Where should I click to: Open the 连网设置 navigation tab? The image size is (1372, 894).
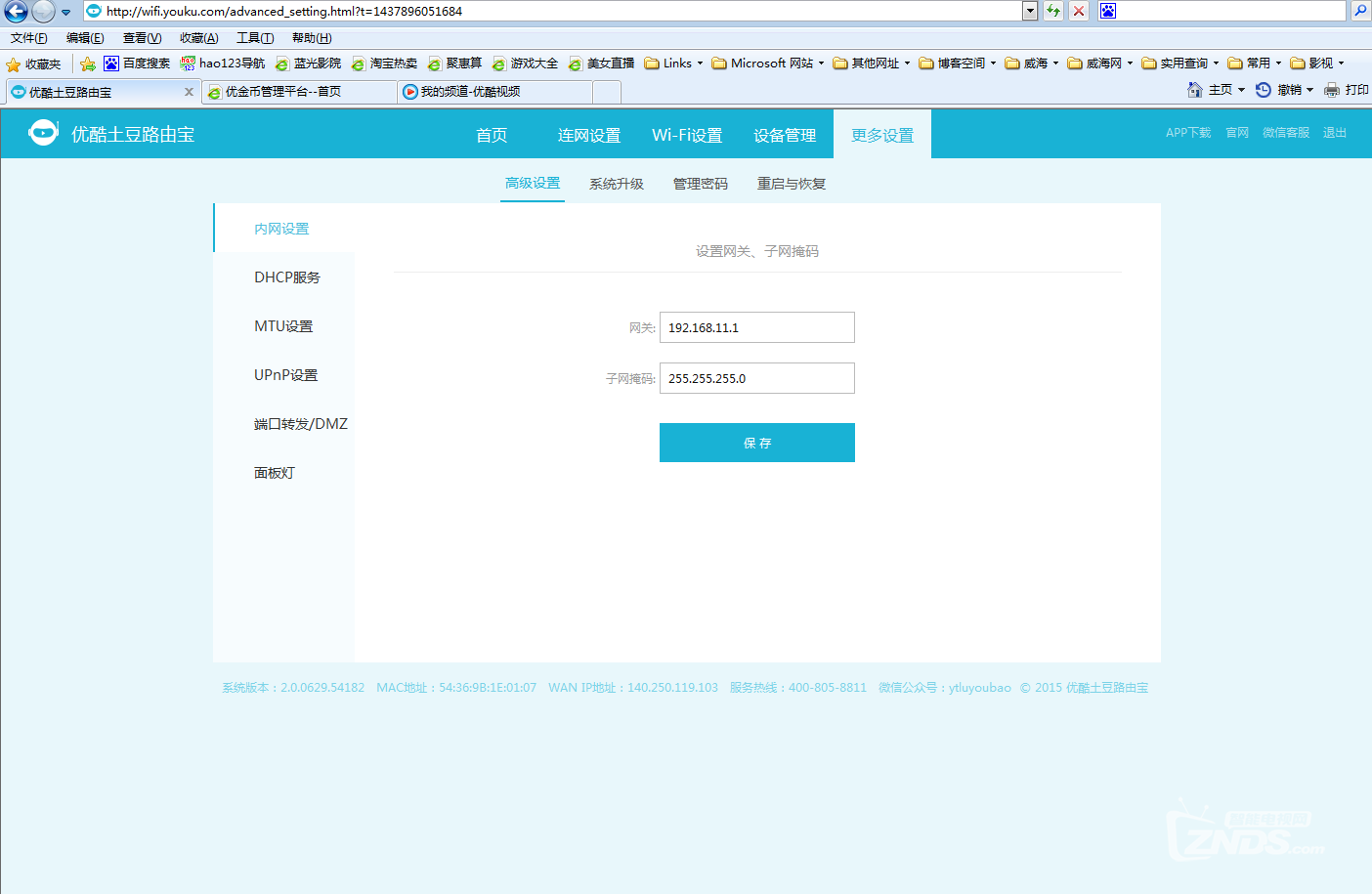tap(589, 135)
